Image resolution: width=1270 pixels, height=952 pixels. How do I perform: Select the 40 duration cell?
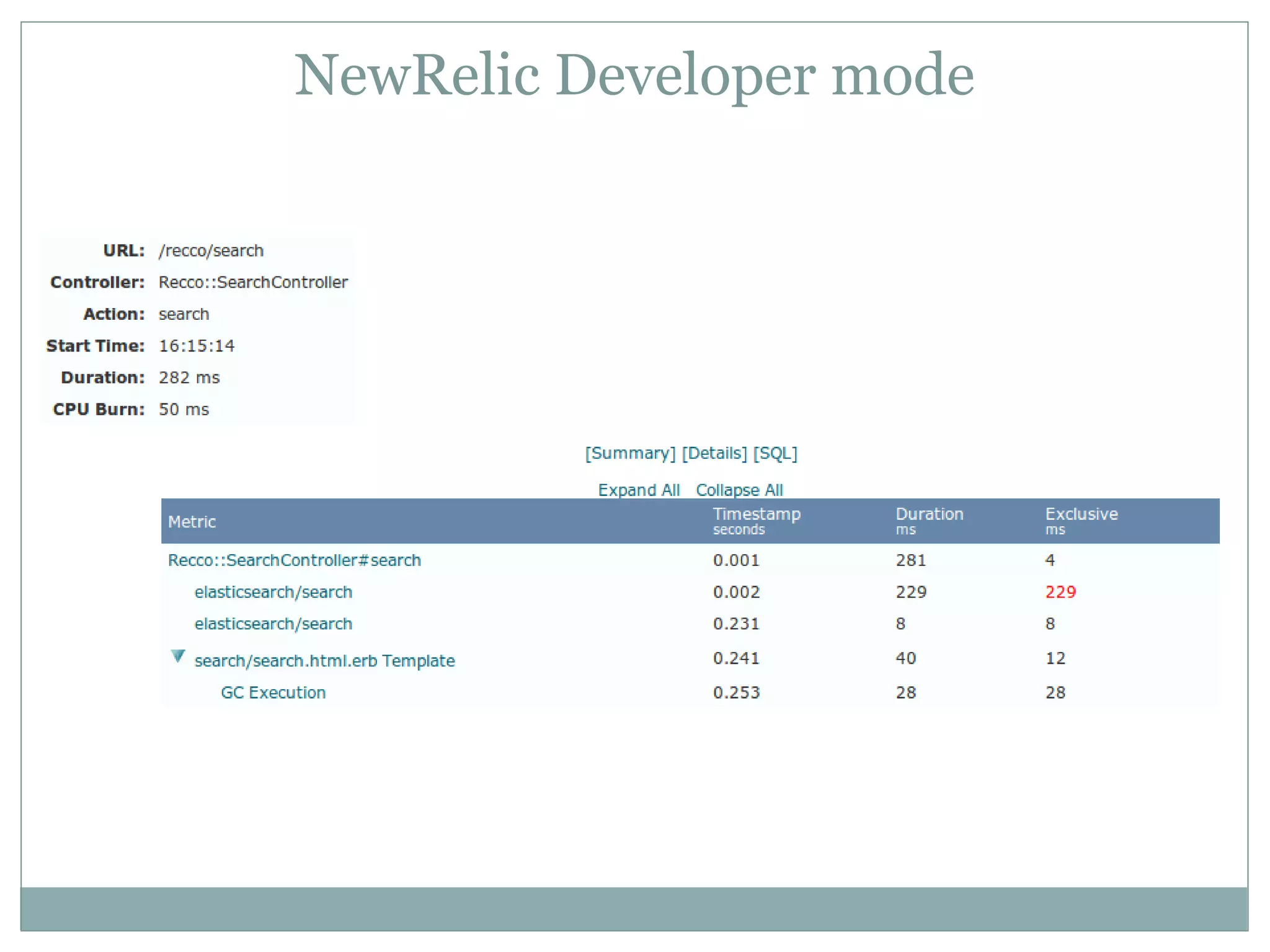[906, 658]
